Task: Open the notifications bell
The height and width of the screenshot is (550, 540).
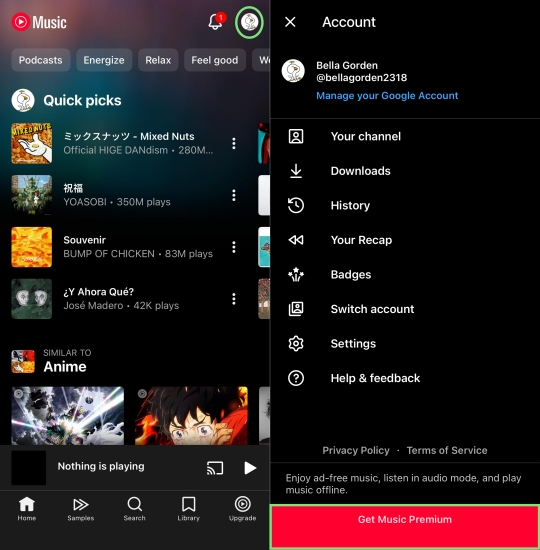Action: [x=215, y=22]
